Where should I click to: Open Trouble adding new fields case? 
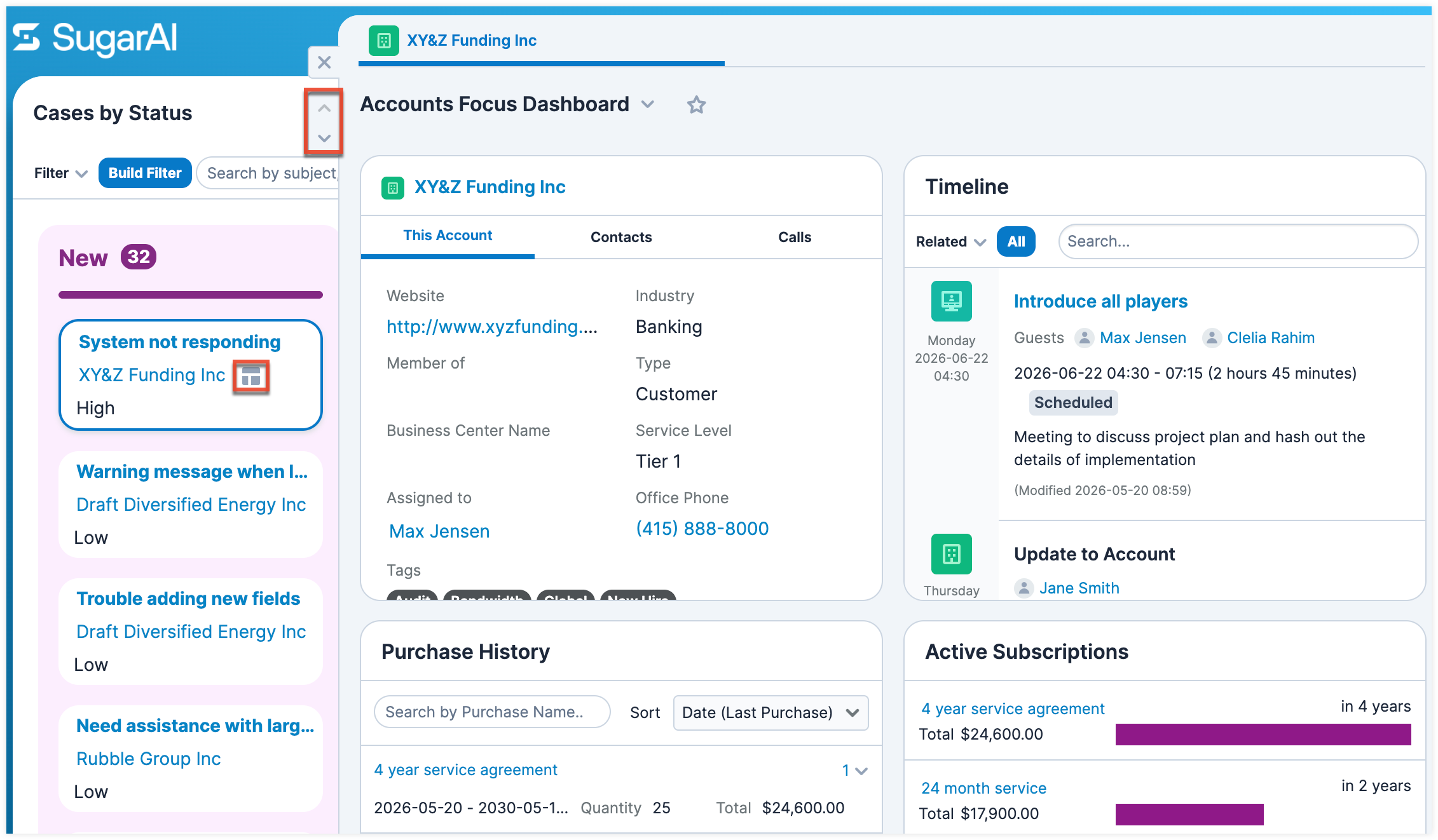coord(188,599)
